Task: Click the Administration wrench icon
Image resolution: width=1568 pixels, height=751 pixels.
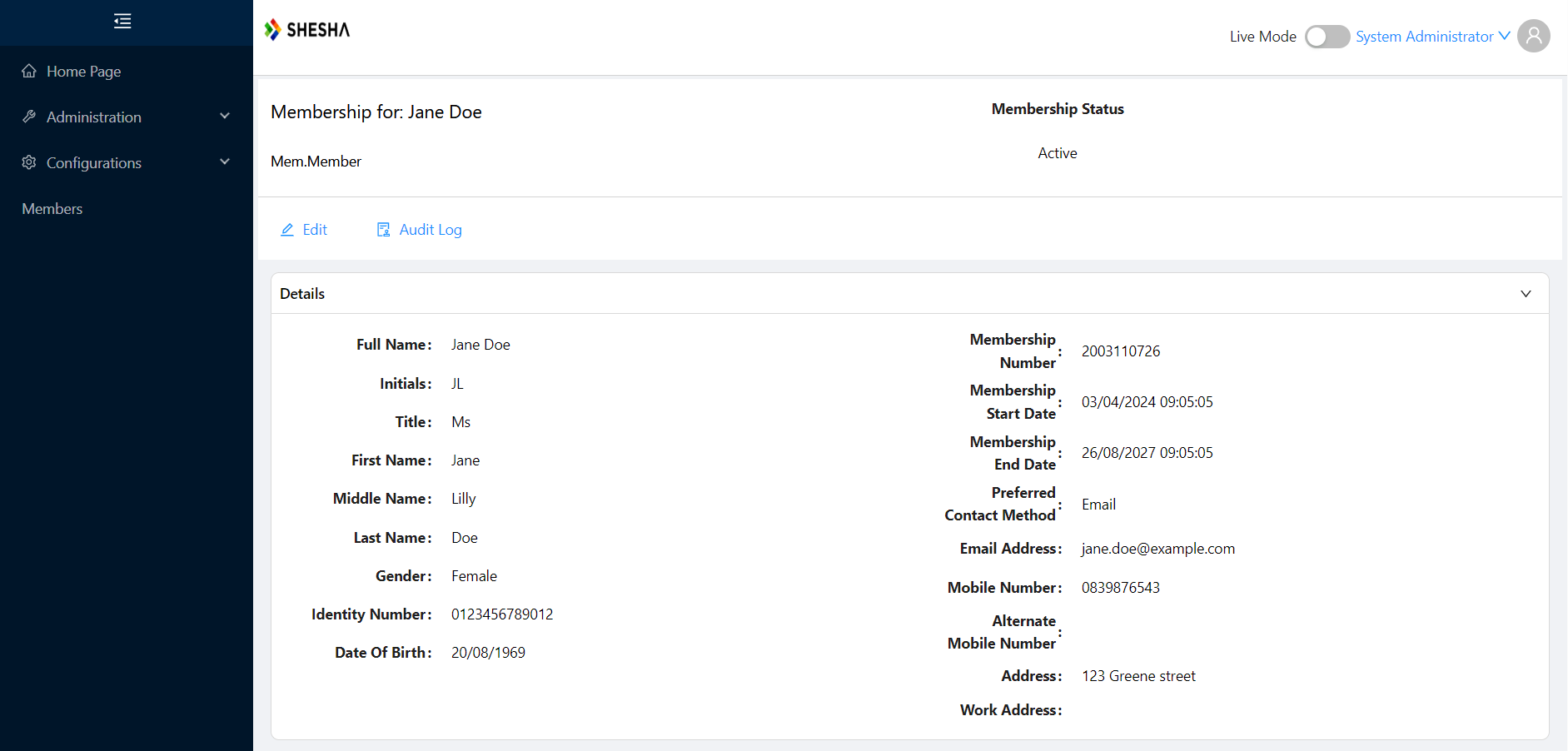Action: coord(29,117)
